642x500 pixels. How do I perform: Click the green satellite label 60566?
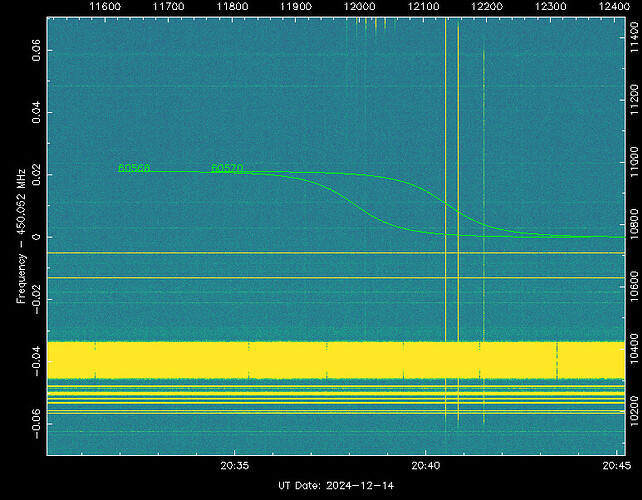coord(134,168)
